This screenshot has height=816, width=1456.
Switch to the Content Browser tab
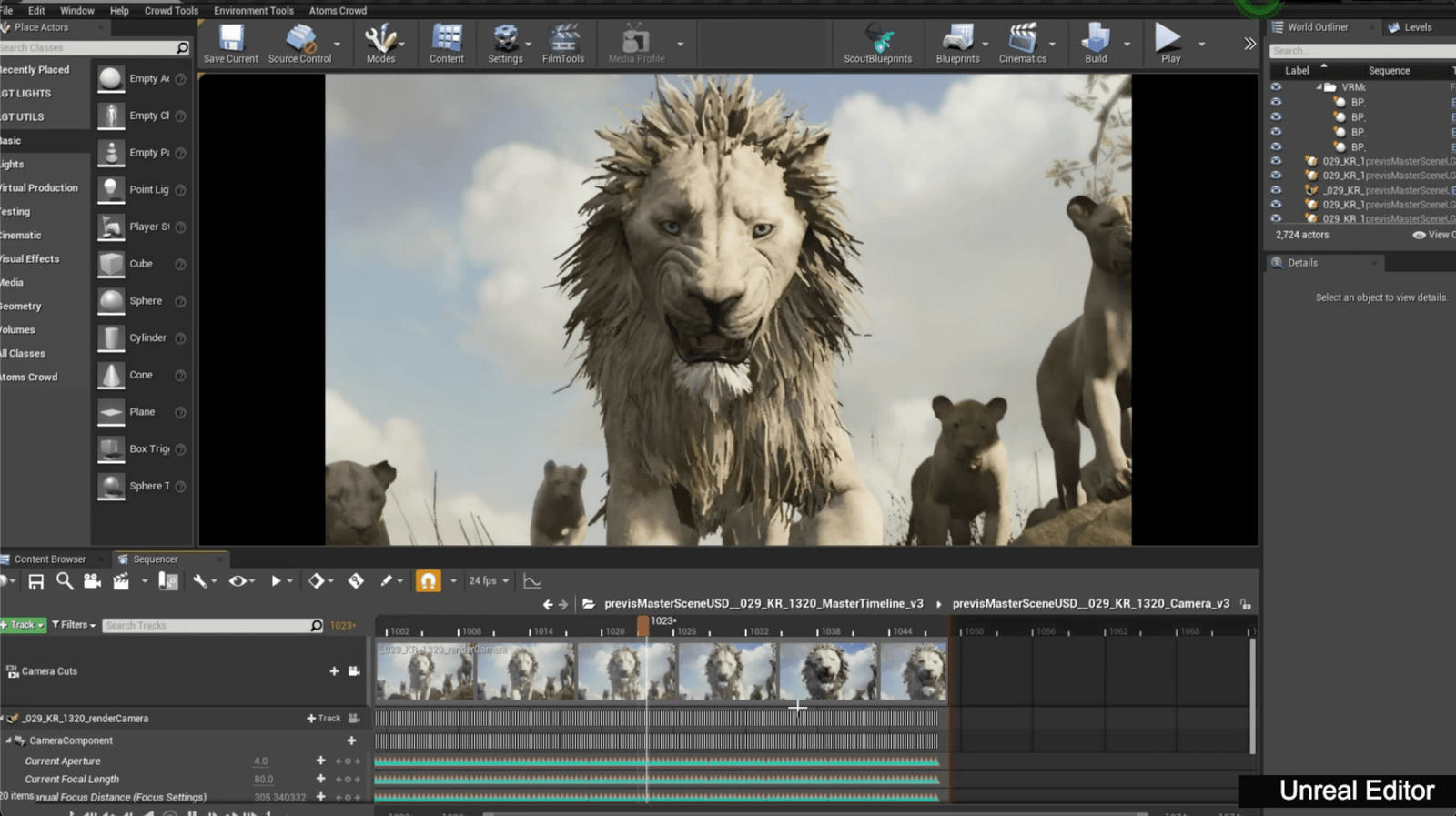click(x=49, y=559)
